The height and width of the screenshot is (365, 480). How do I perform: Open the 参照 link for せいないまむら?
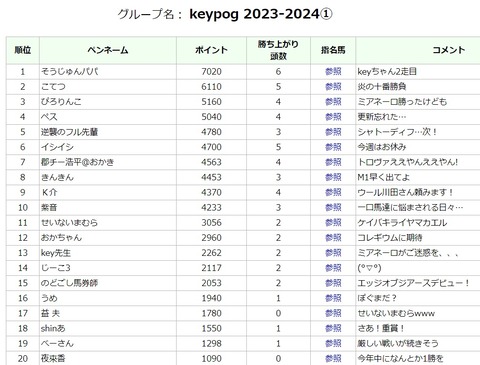point(333,223)
